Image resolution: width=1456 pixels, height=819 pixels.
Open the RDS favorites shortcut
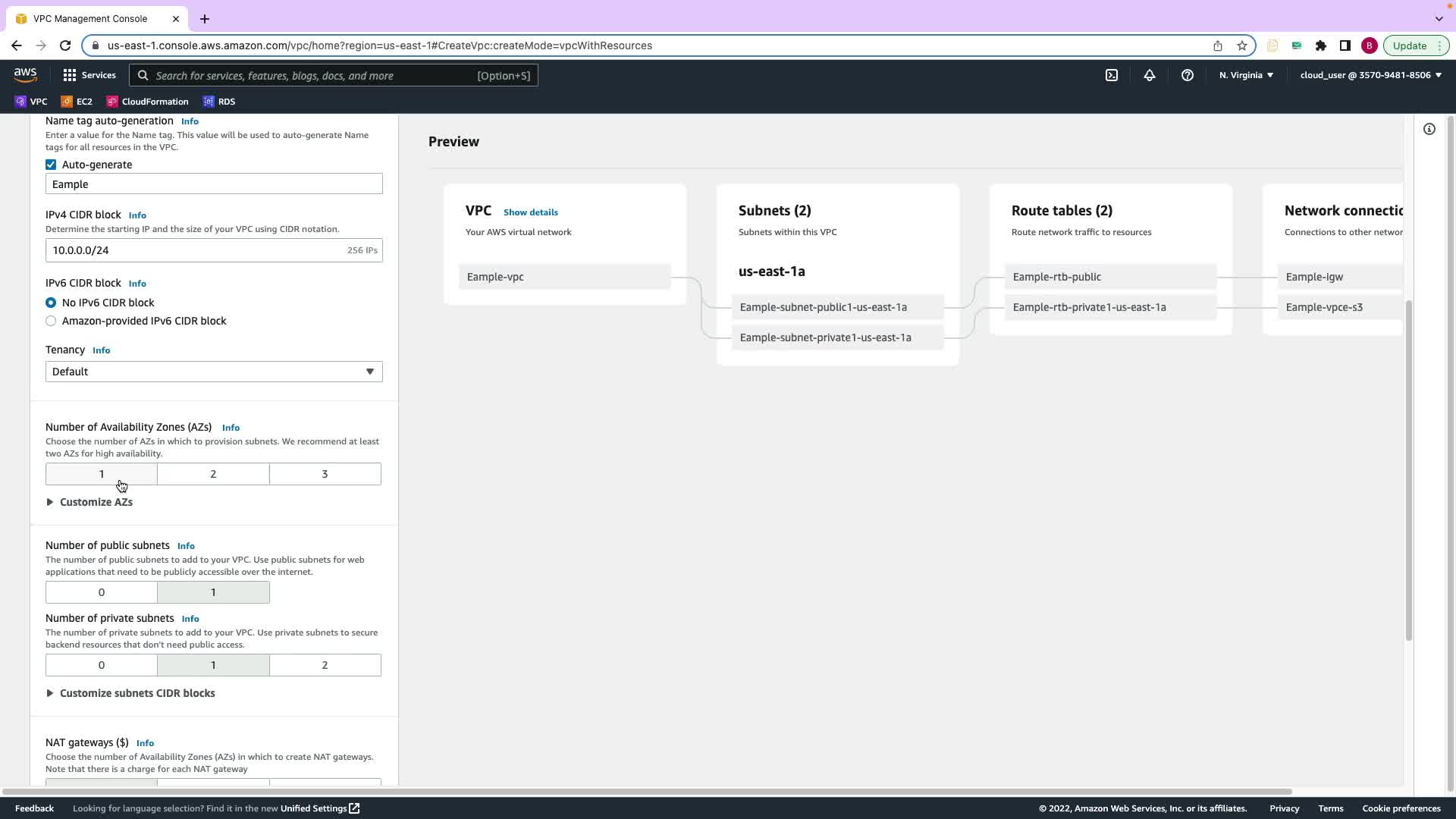219,102
